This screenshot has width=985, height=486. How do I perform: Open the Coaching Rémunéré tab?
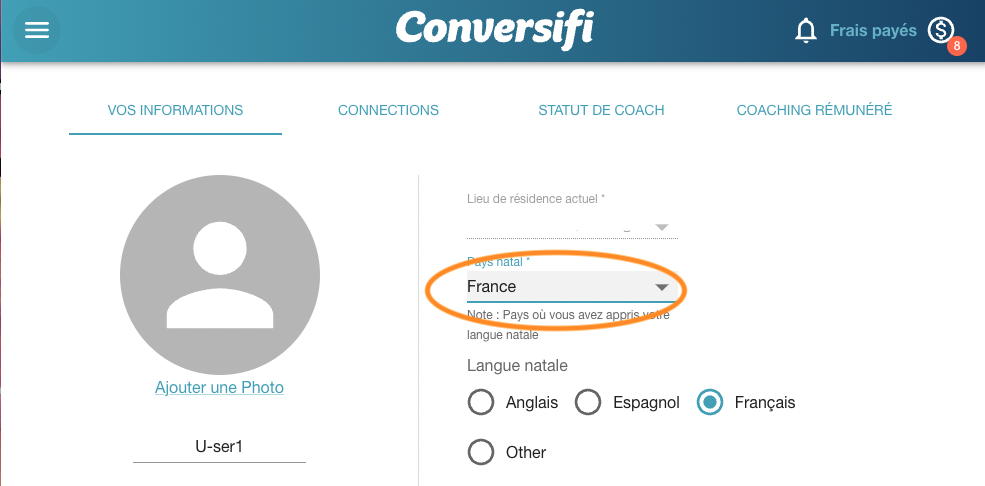tap(814, 110)
